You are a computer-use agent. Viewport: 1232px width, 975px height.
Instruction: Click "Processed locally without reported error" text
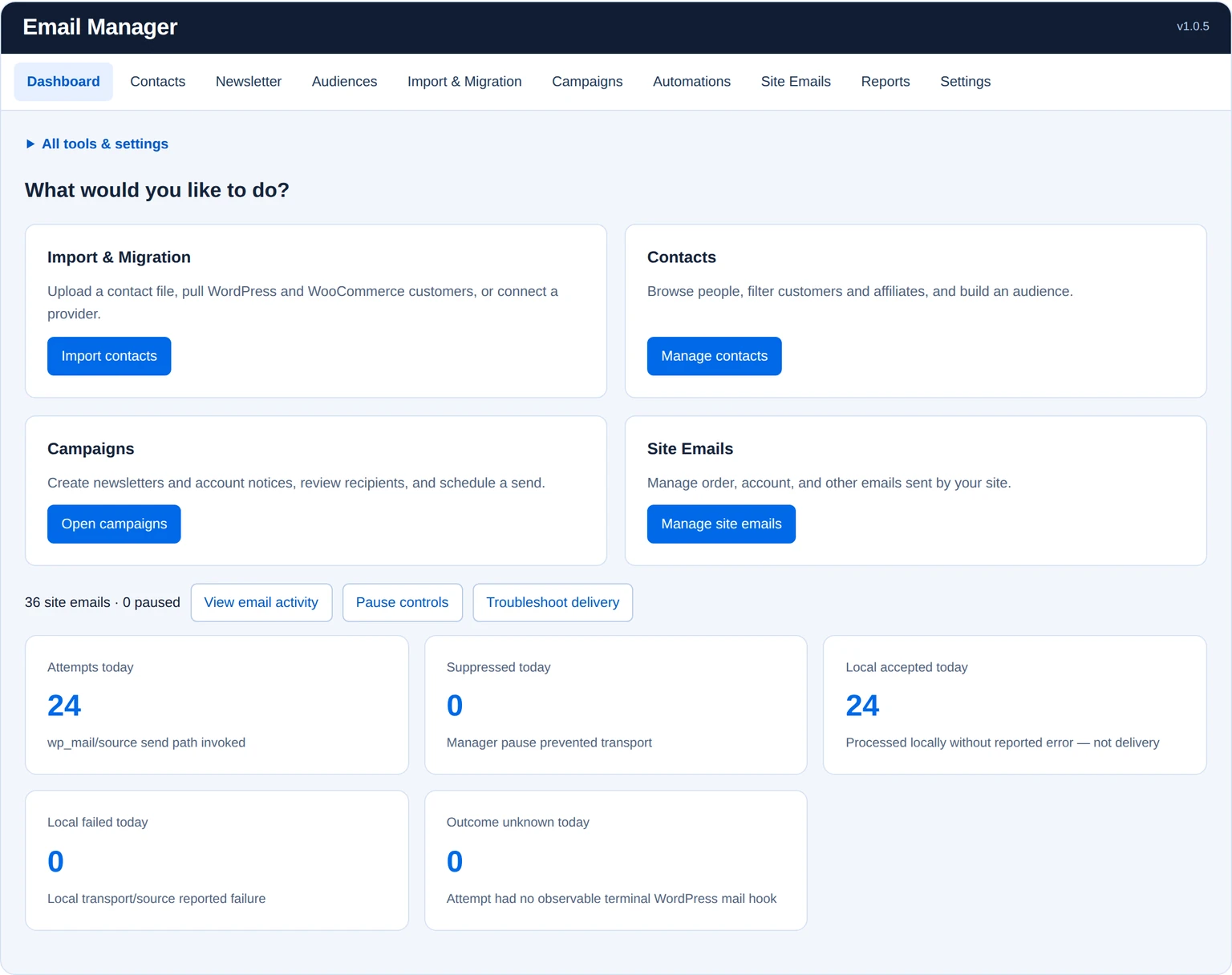pos(959,743)
